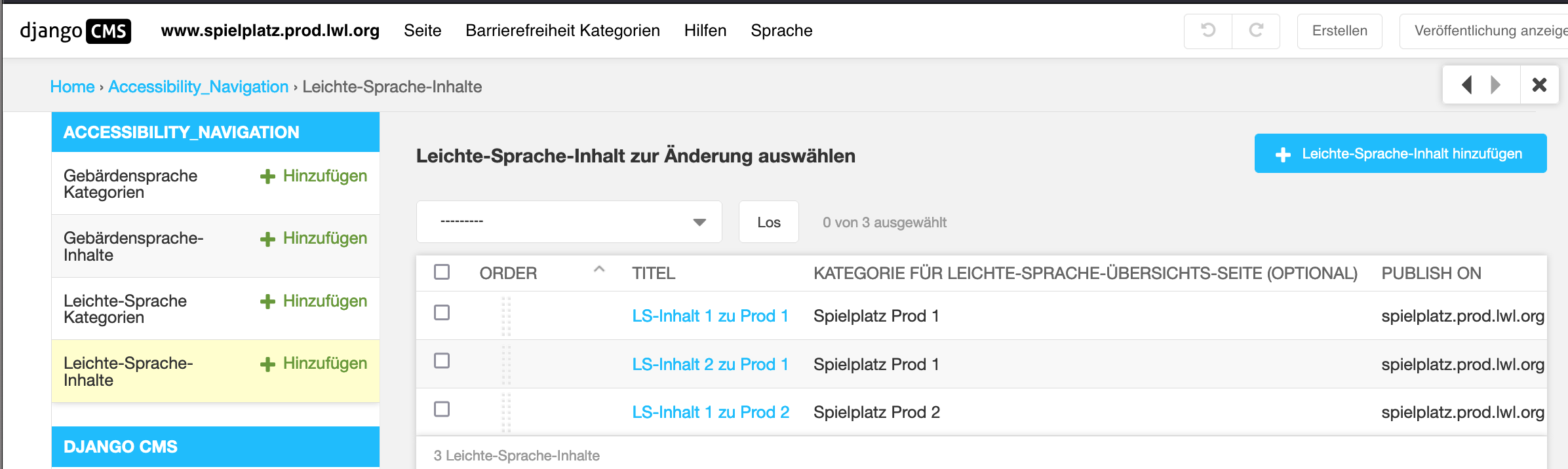
Task: Sort by the ORDER column header
Action: 508,273
